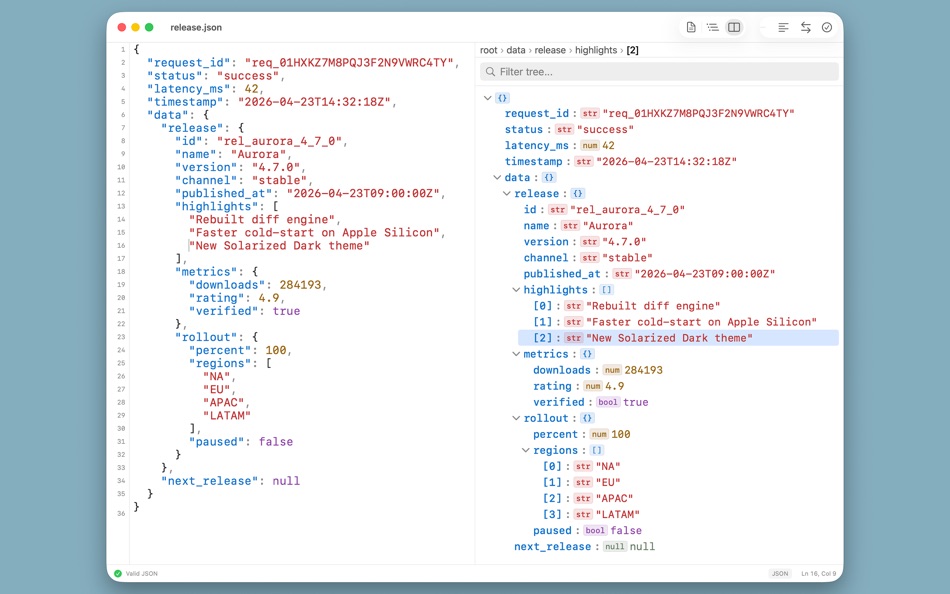The width and height of the screenshot is (950, 594).
Task: Click the braces badge beside rollout
Action: pos(587,418)
